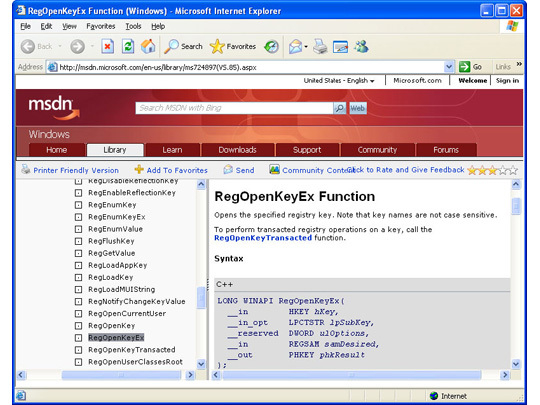The width and height of the screenshot is (540, 405).
Task: Click the envelope icon beside Send
Action: pos(228,169)
